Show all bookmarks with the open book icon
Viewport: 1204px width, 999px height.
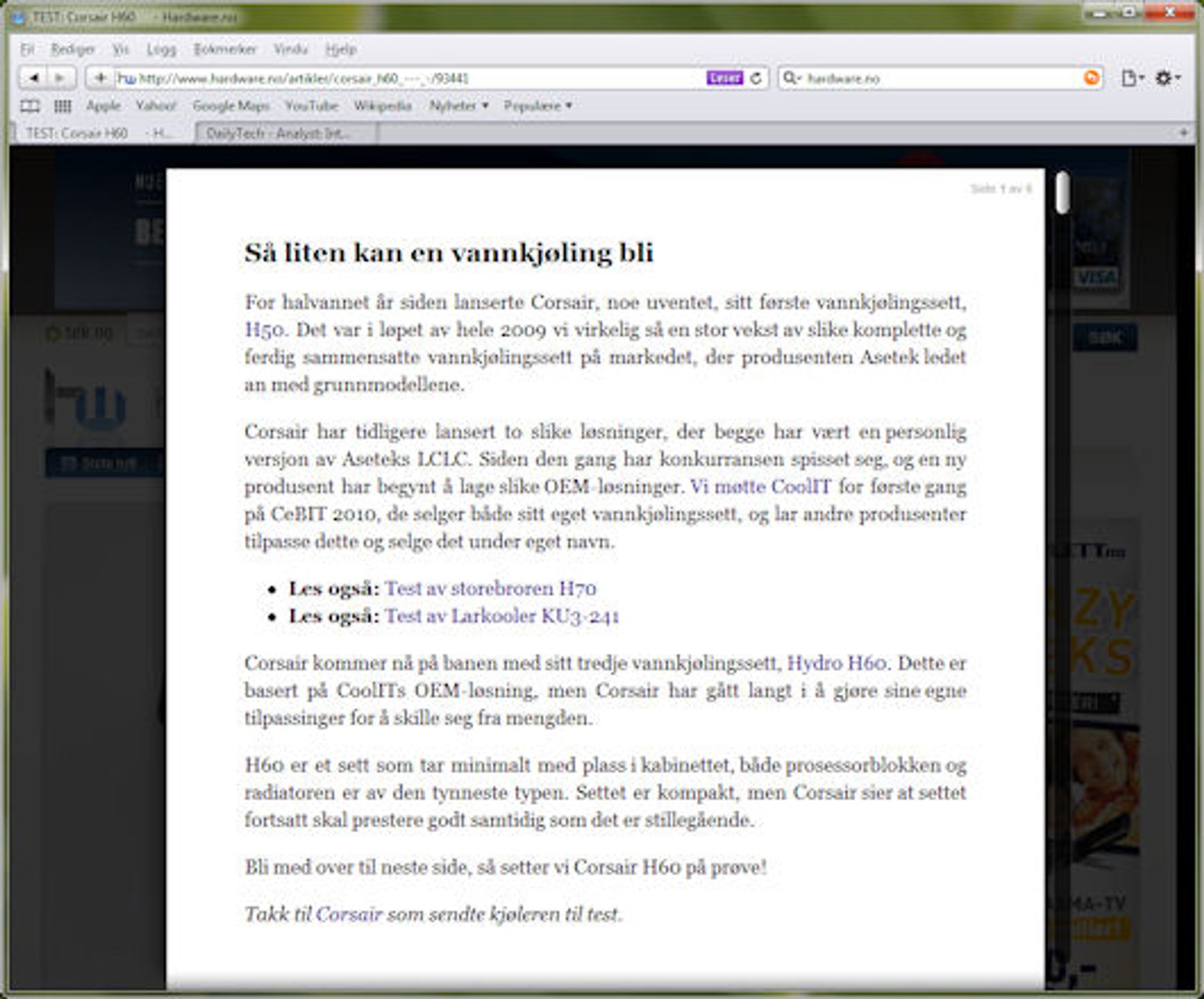pyautogui.click(x=30, y=107)
